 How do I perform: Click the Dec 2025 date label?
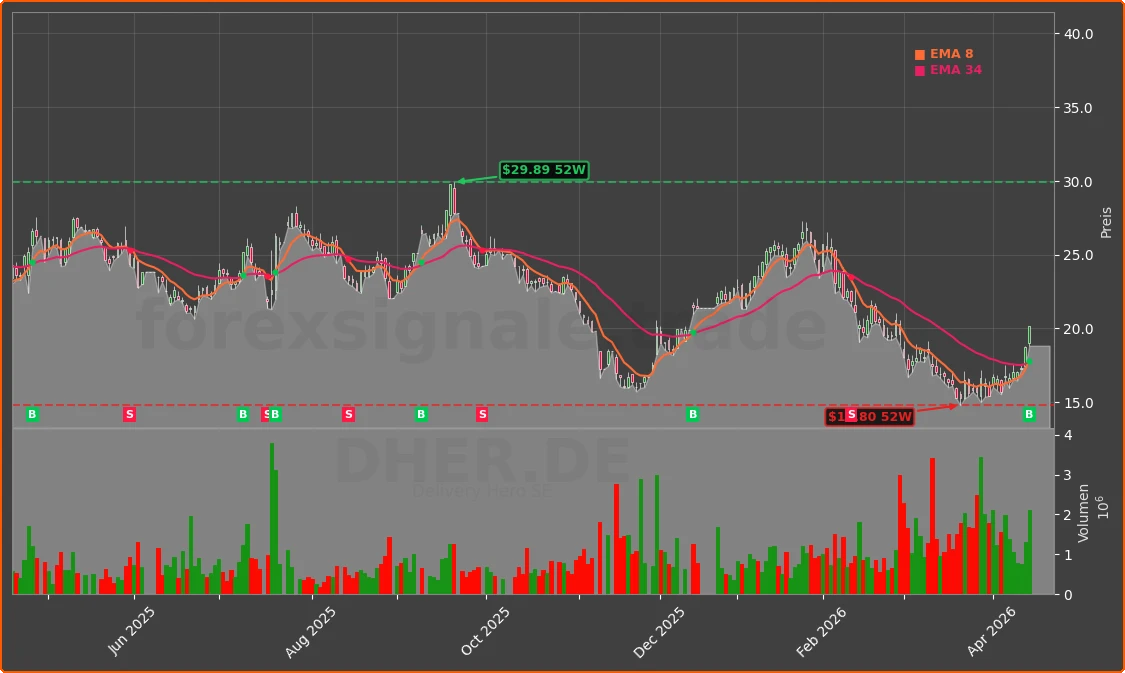point(659,632)
